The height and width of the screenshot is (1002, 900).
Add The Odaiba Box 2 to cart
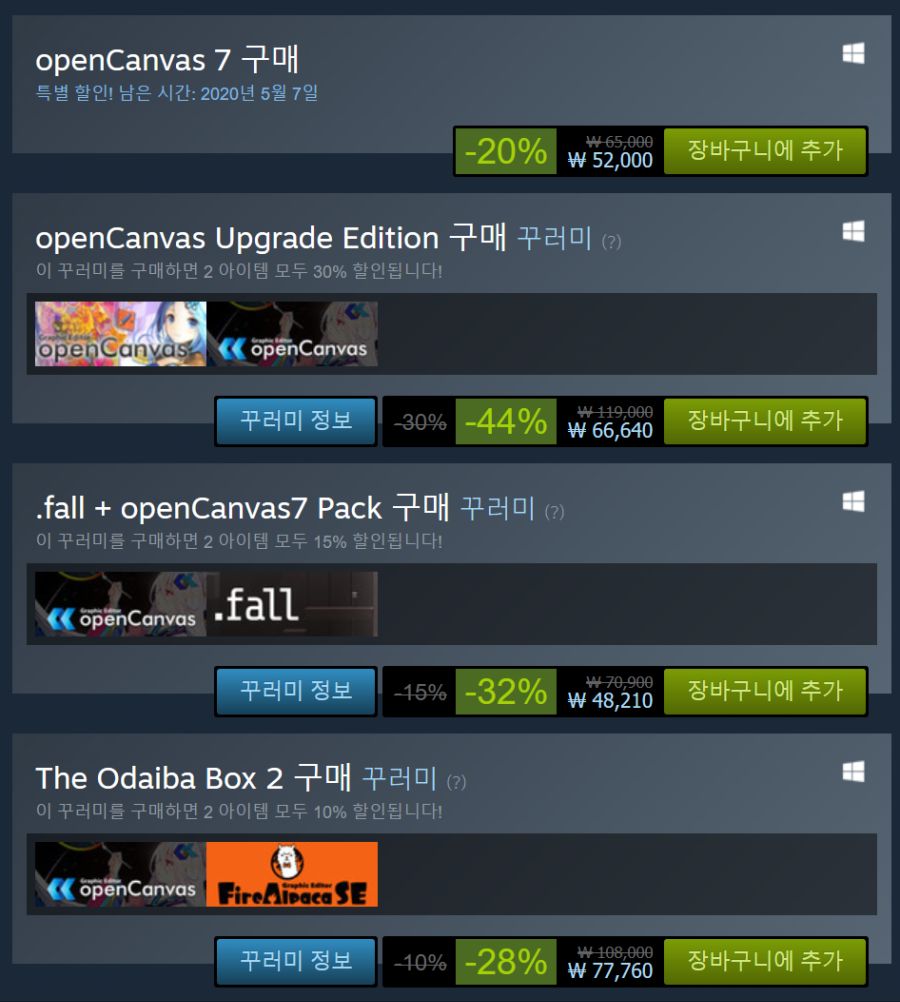pyautogui.click(x=765, y=962)
